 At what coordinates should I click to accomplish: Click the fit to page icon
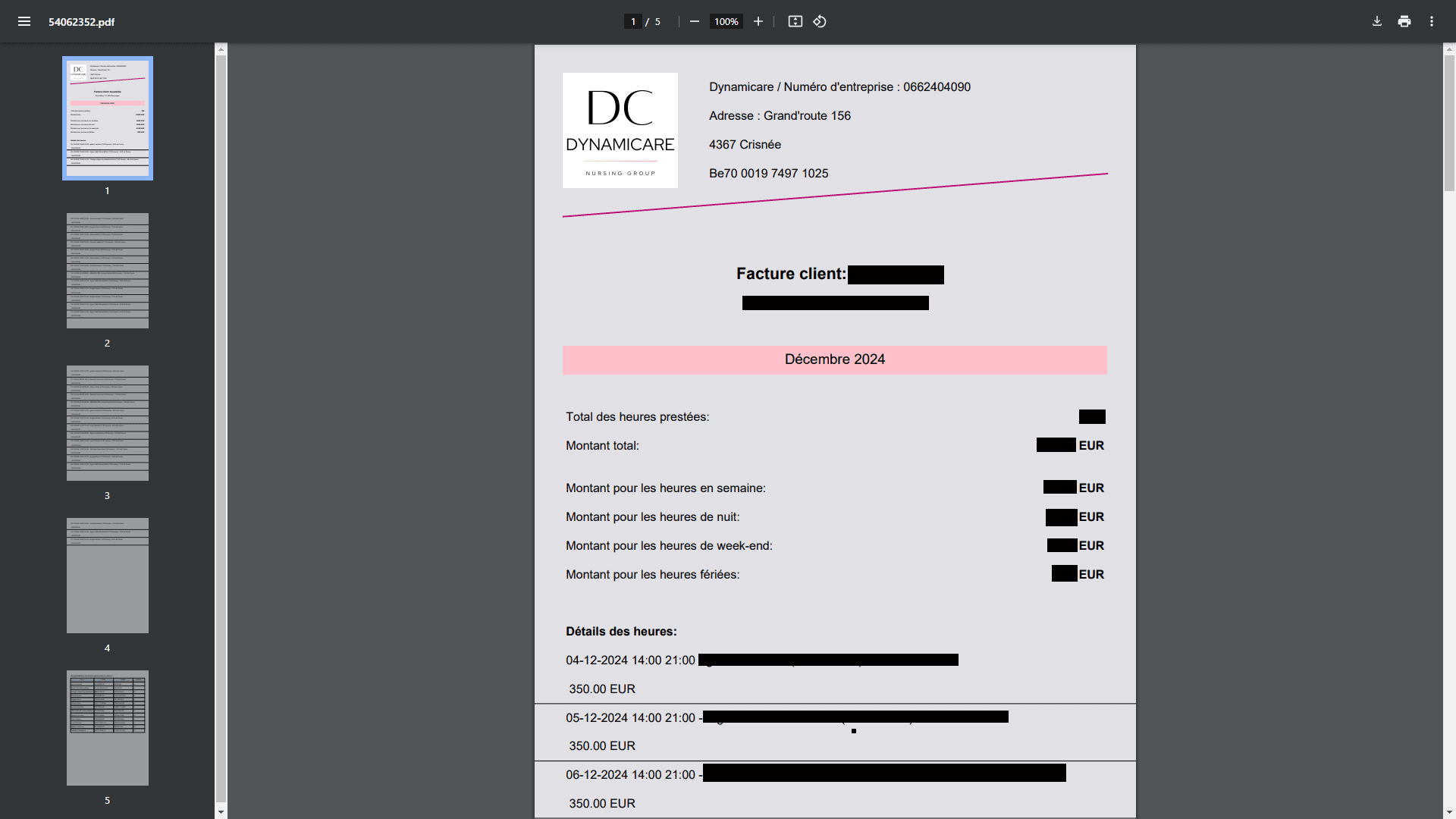[x=795, y=21]
